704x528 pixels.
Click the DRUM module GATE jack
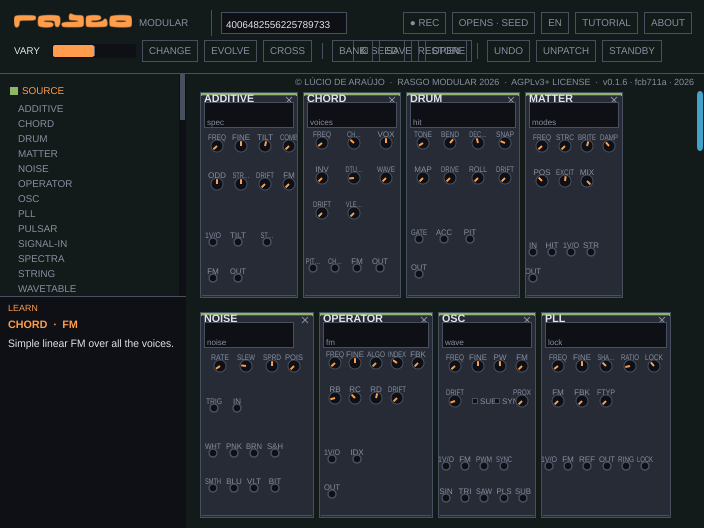coord(419,239)
